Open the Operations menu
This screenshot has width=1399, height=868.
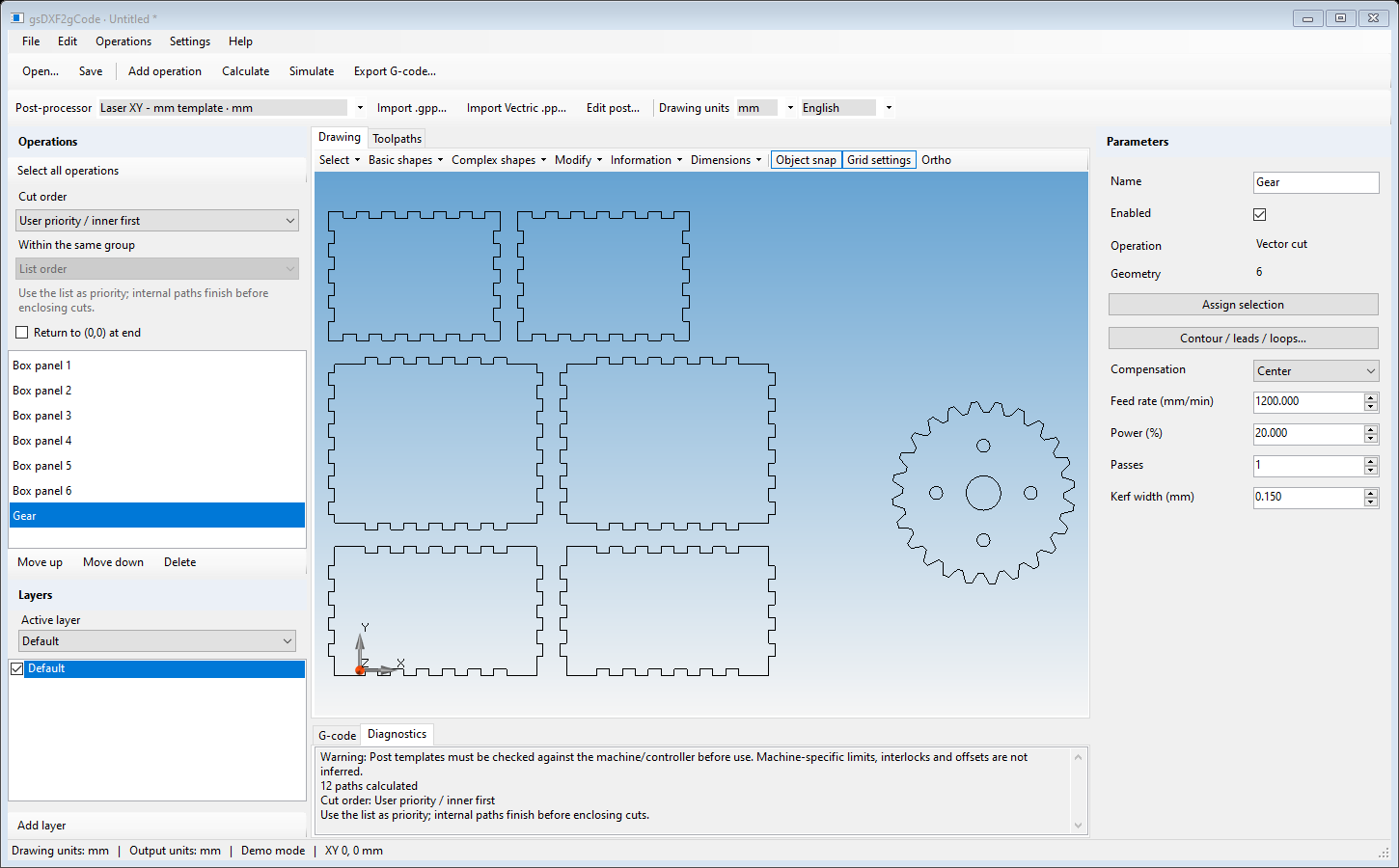(x=123, y=41)
